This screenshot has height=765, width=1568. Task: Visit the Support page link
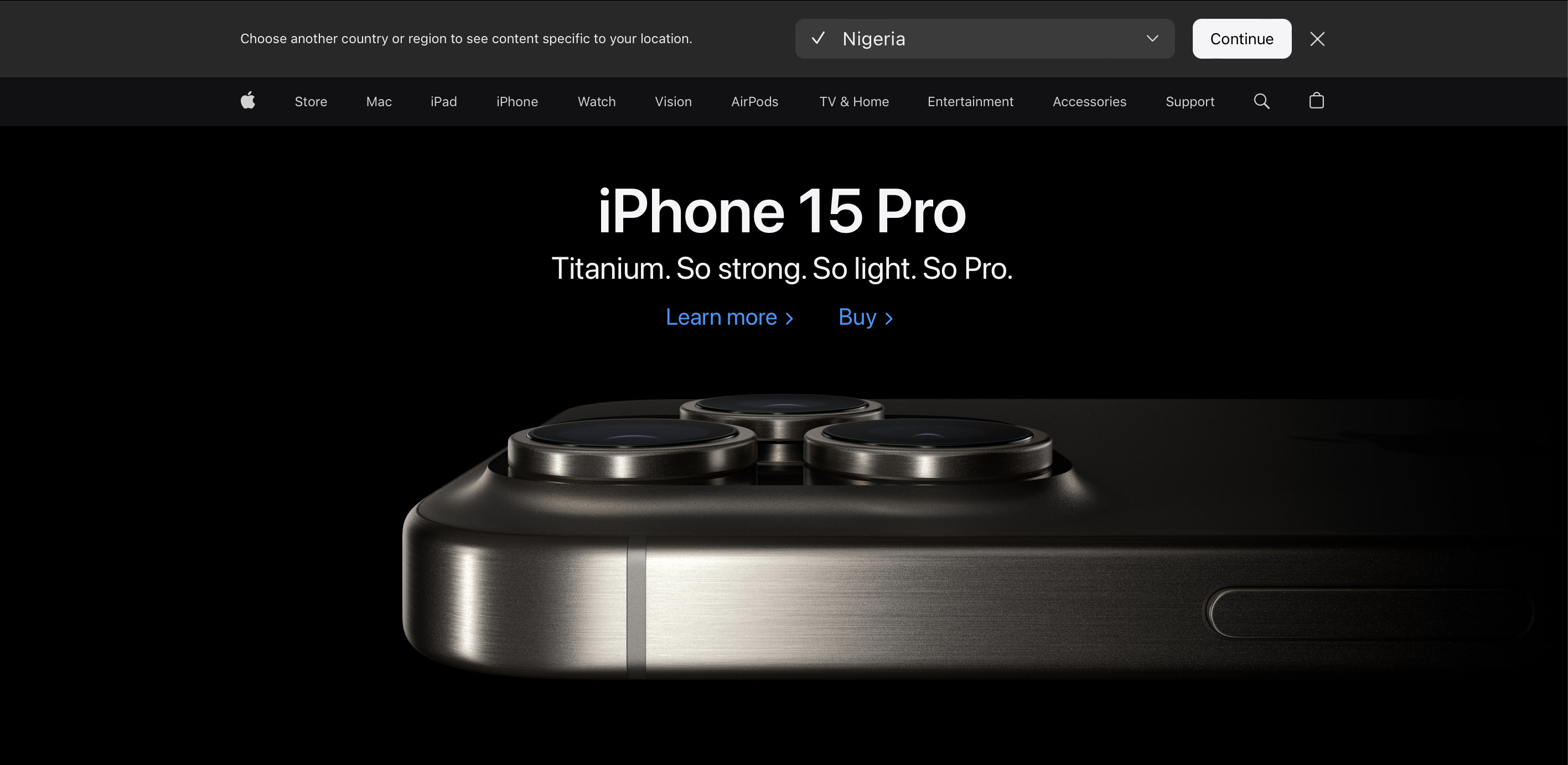[1189, 102]
